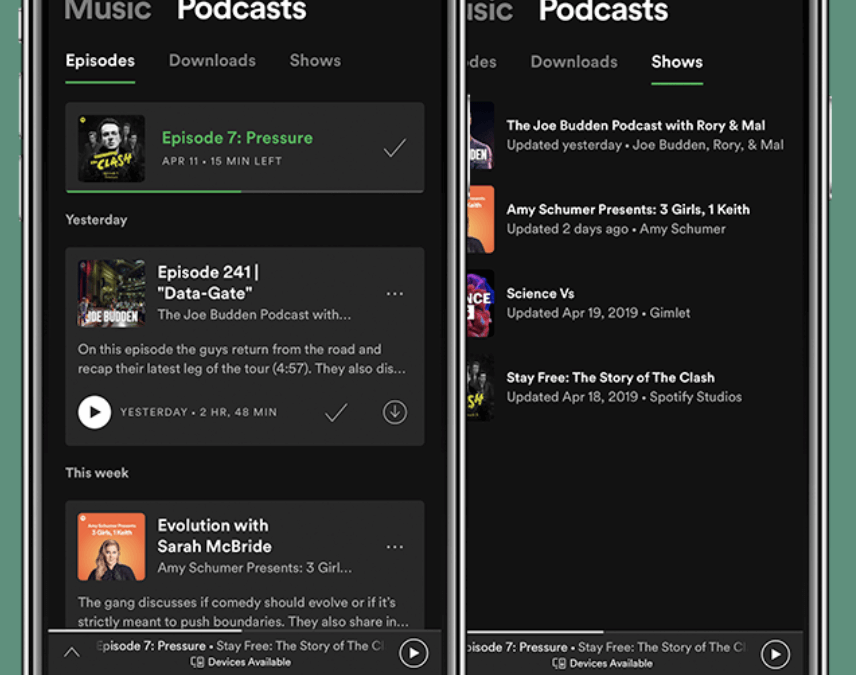The width and height of the screenshot is (856, 675).
Task: Switch to Shows tab on left phone
Action: coord(315,61)
